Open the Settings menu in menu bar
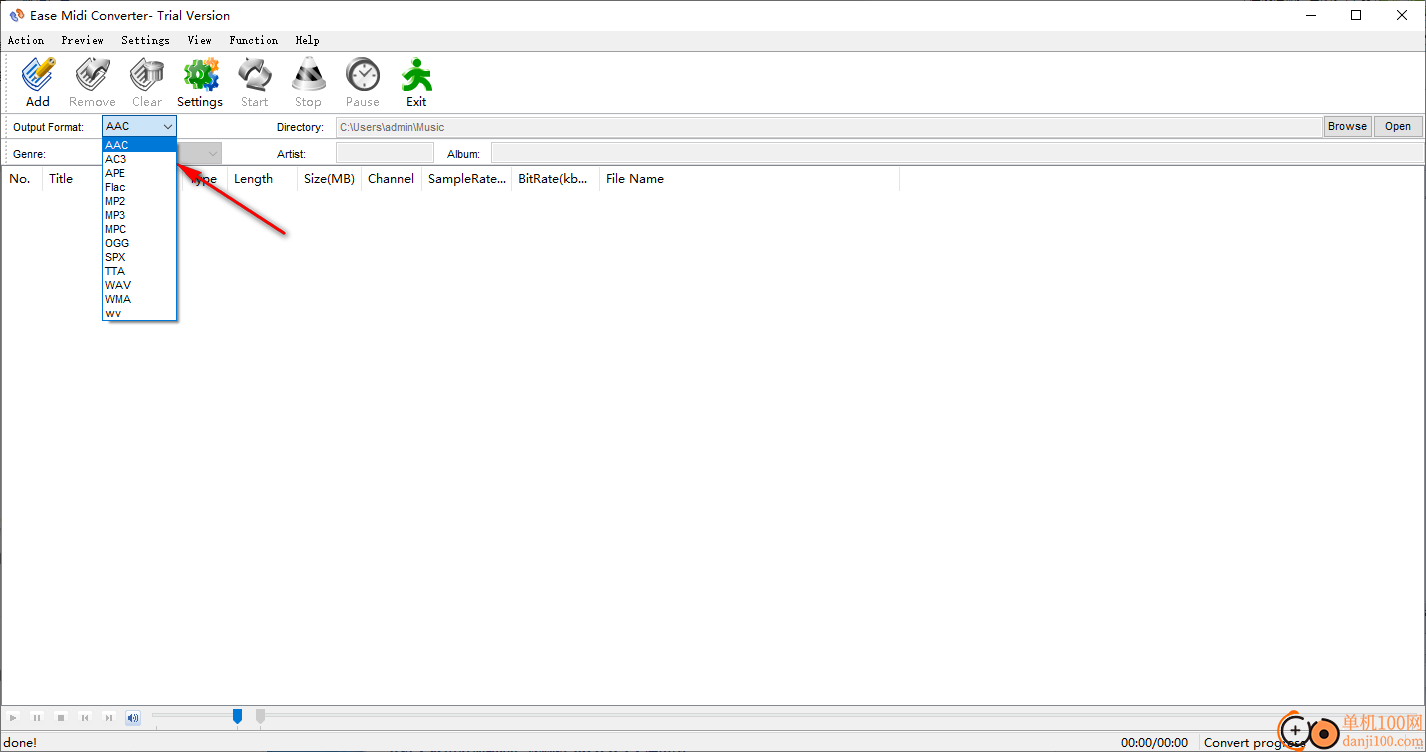The width and height of the screenshot is (1426, 752). pyautogui.click(x=145, y=40)
